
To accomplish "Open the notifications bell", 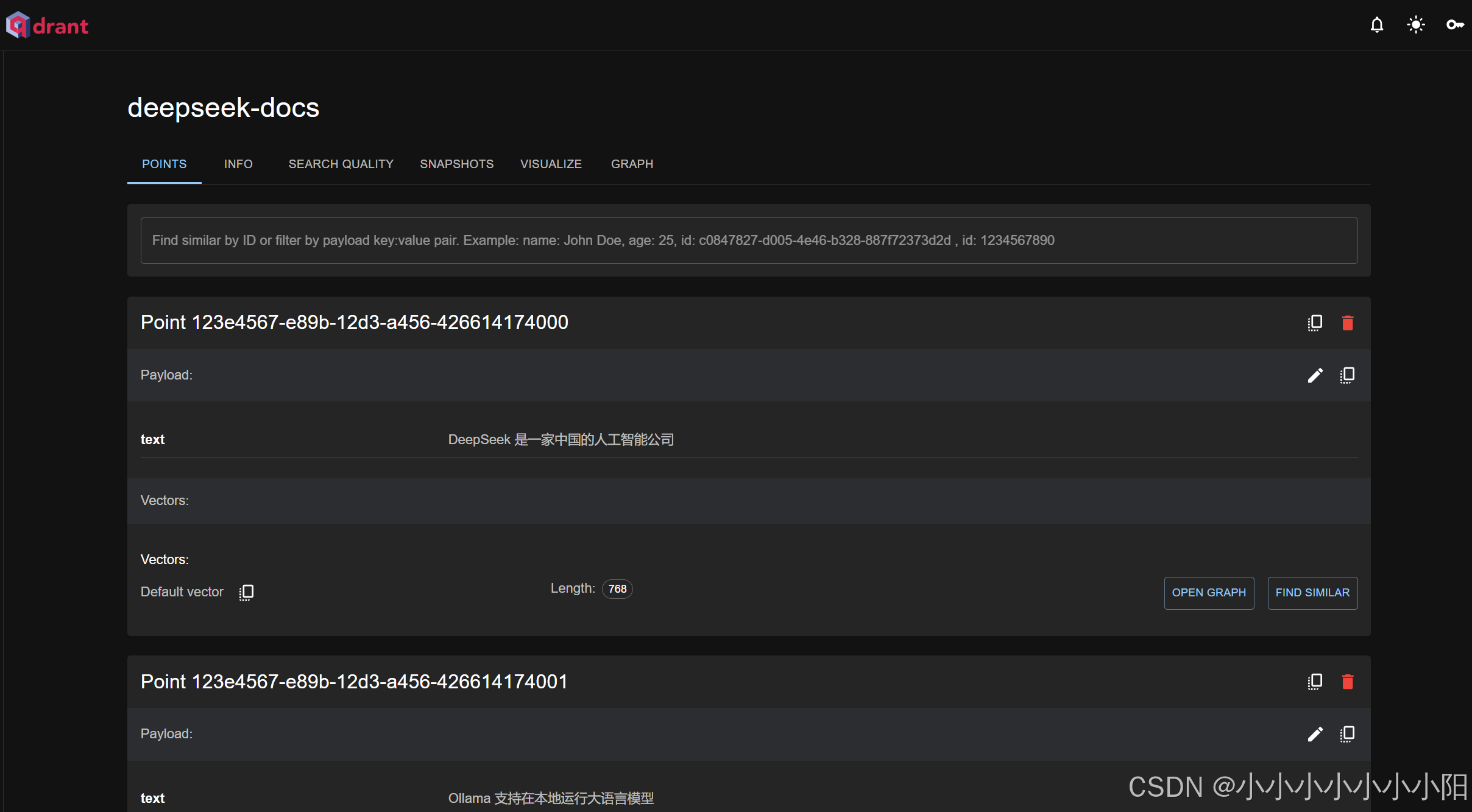I will [x=1377, y=25].
